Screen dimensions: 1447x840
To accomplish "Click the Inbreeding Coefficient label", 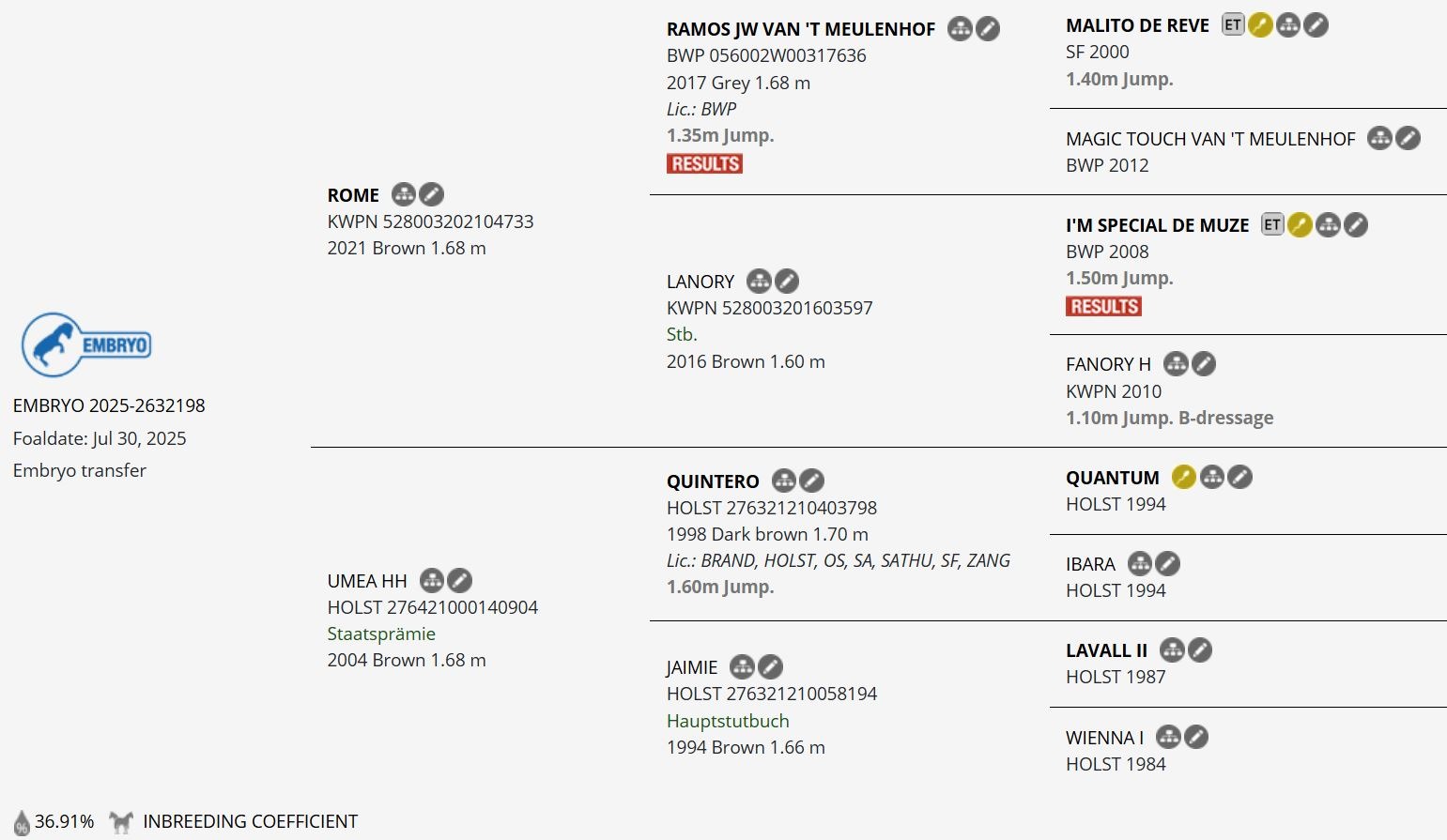I will click(x=250, y=821).
